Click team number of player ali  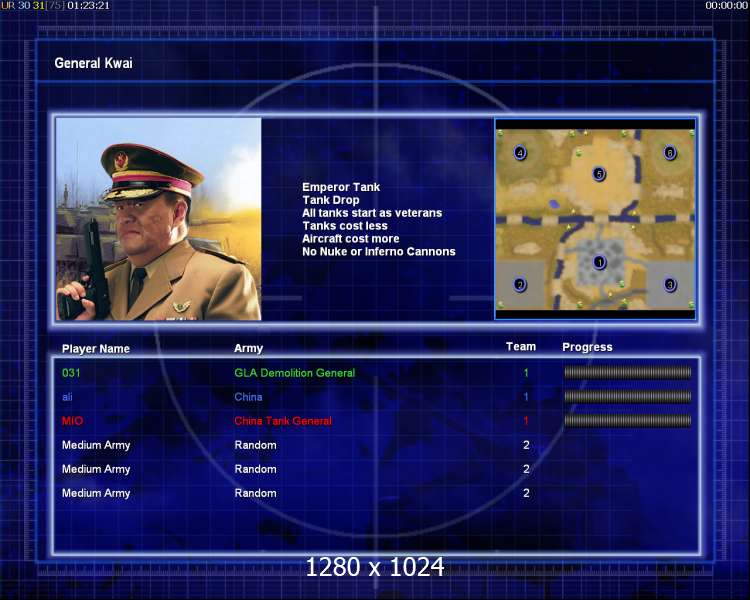526,397
